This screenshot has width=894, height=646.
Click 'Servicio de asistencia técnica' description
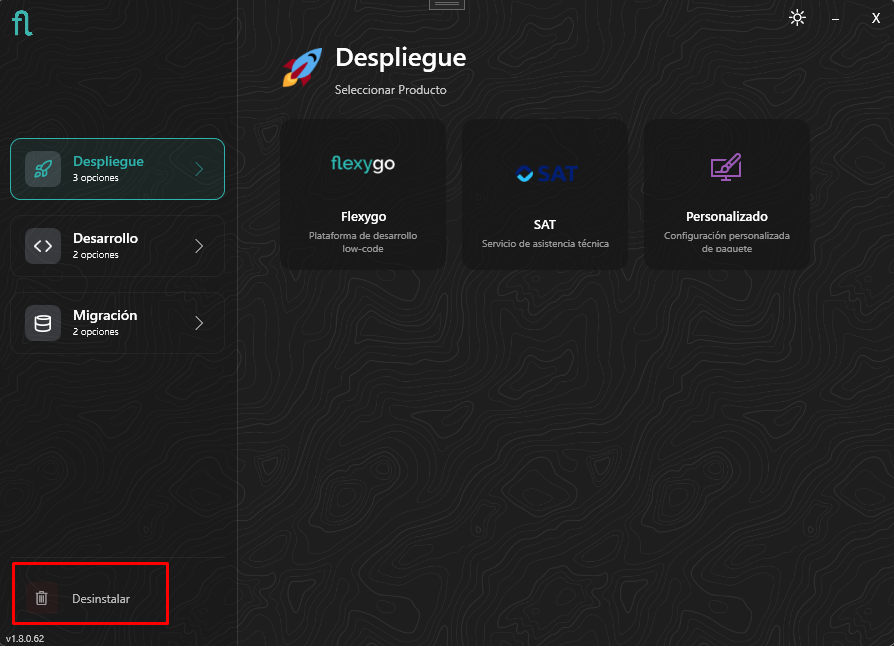coord(545,243)
